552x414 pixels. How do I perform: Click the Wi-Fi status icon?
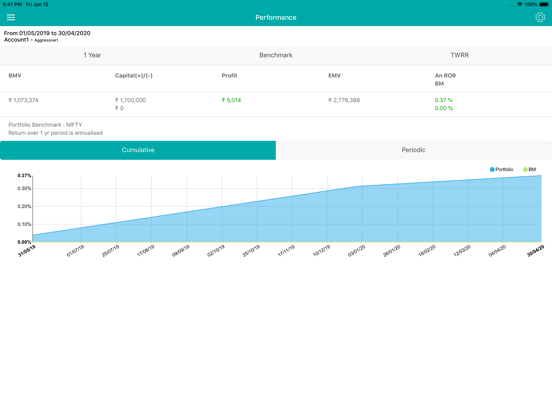click(520, 4)
